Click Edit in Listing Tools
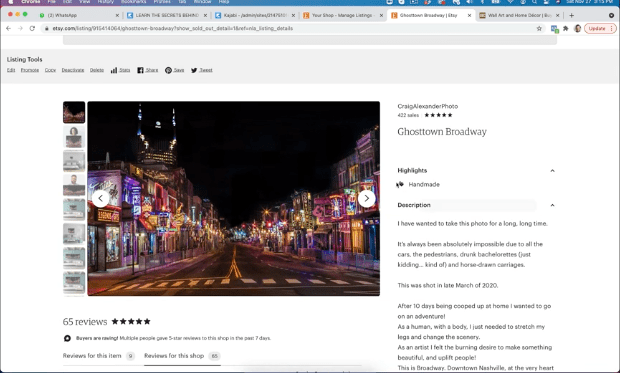The image size is (620, 373). (x=11, y=70)
